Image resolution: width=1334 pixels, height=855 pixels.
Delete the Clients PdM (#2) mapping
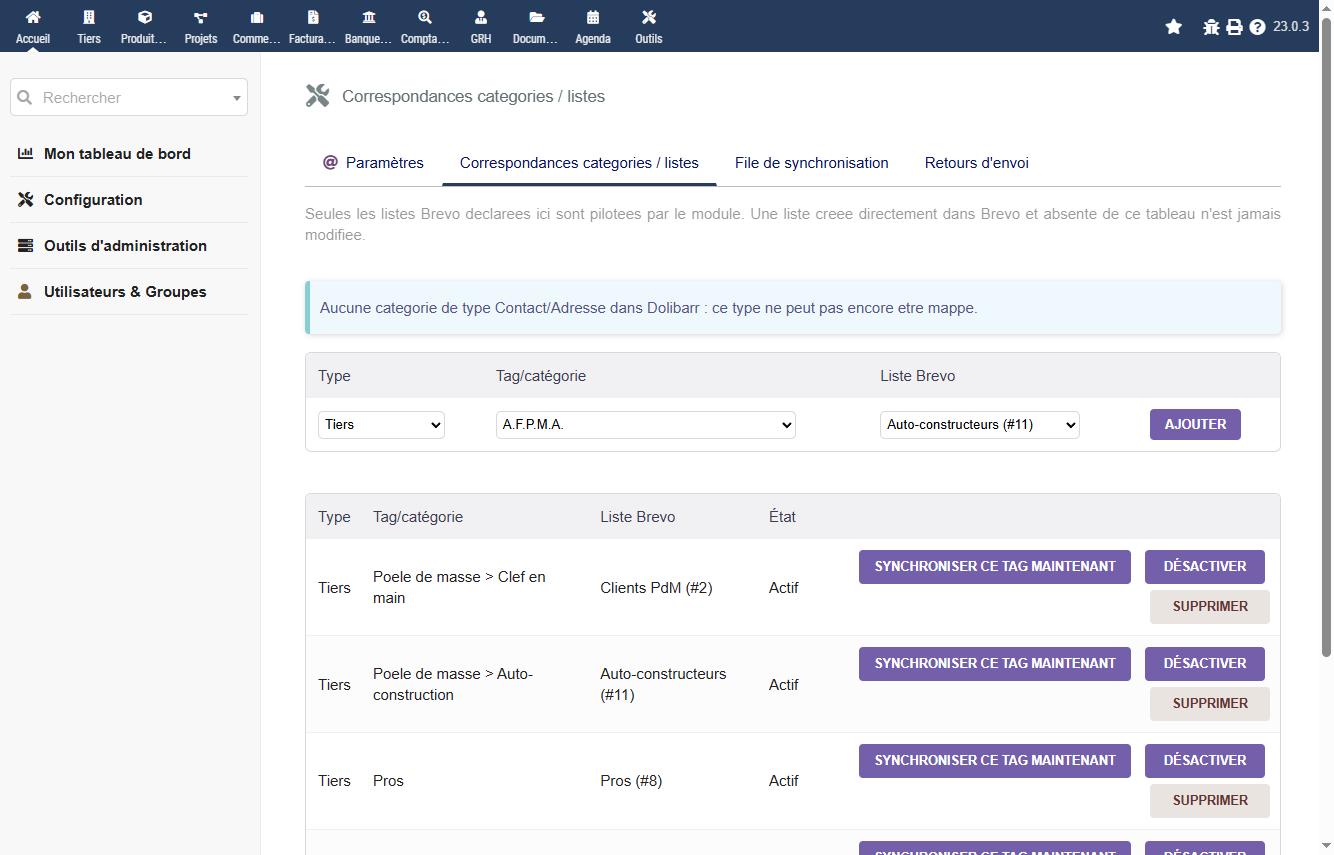[1210, 606]
